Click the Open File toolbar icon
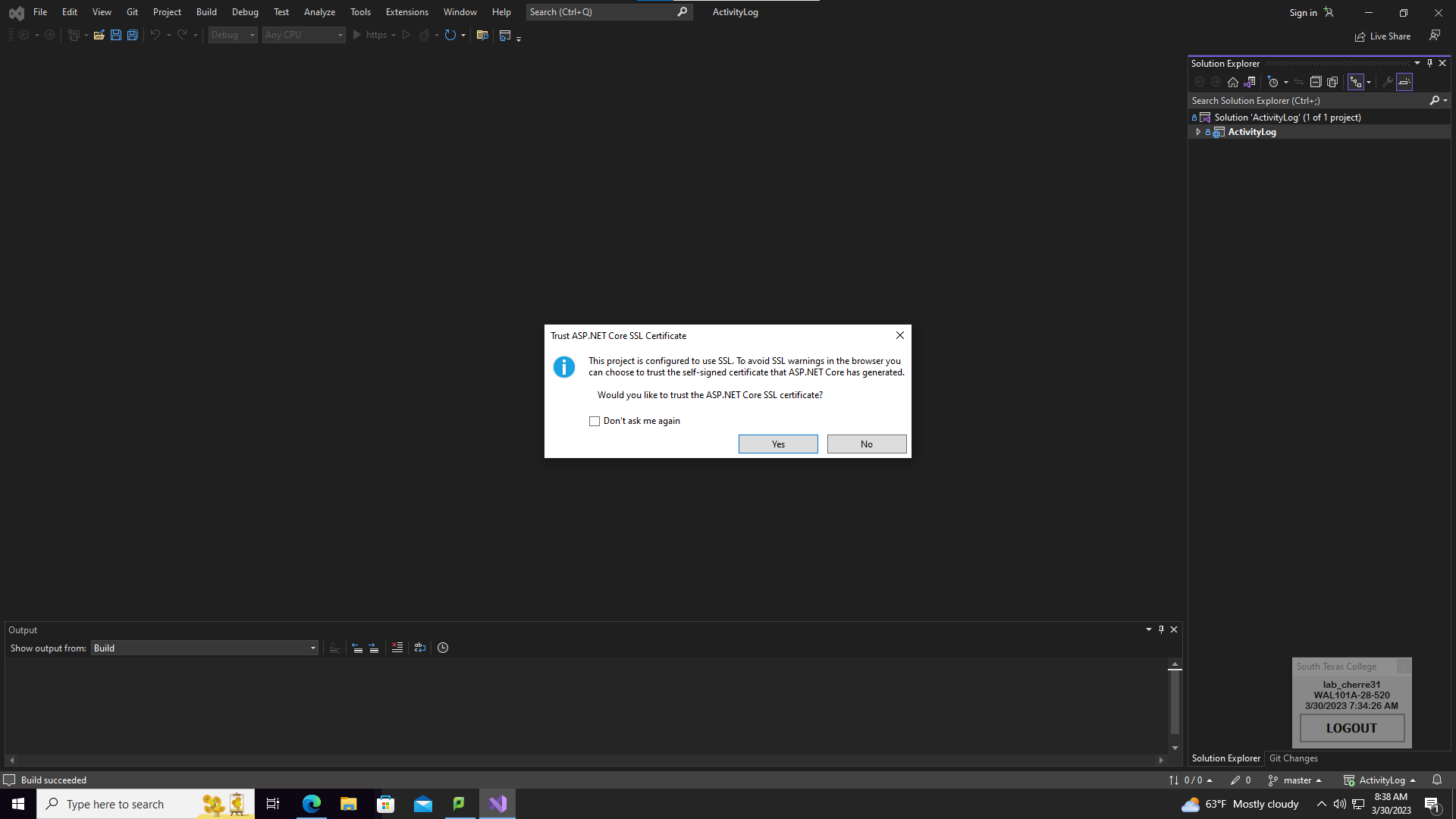The width and height of the screenshot is (1456, 819). 99,35
